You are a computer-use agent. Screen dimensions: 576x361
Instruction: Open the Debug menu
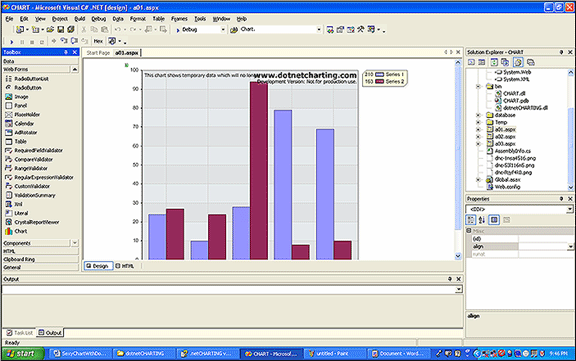point(98,19)
